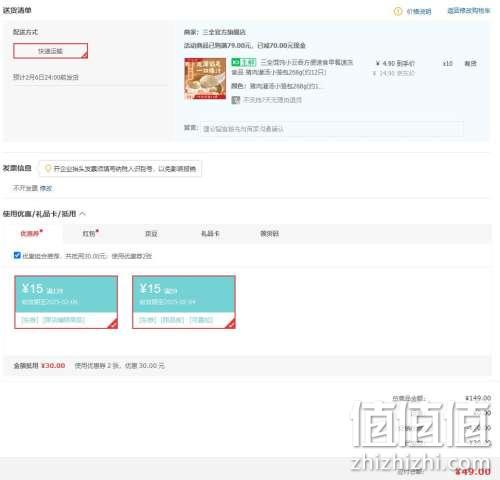Open the 京豆 tab
500x480 pixels.
[151, 234]
